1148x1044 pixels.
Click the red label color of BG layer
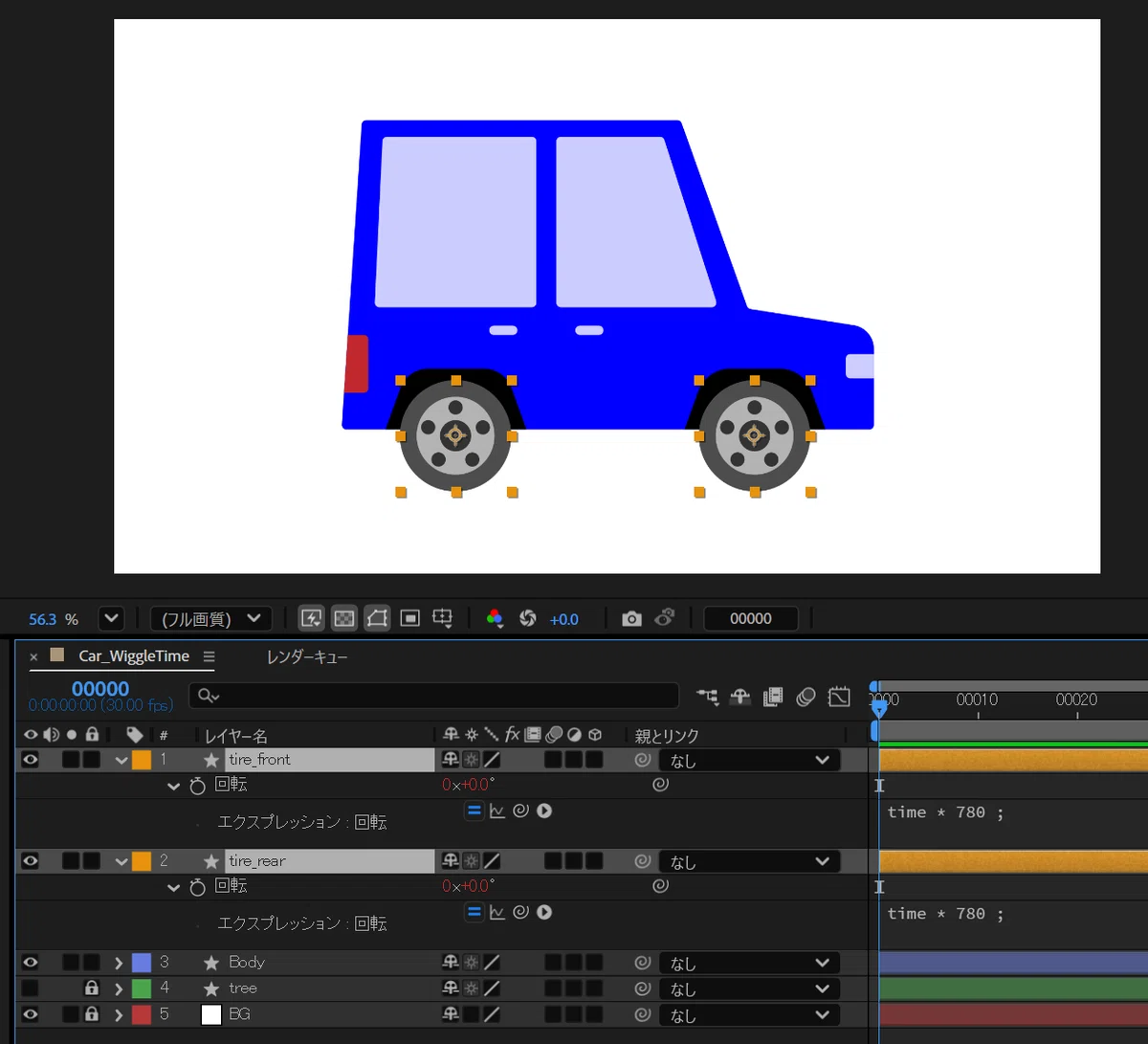(x=142, y=1014)
